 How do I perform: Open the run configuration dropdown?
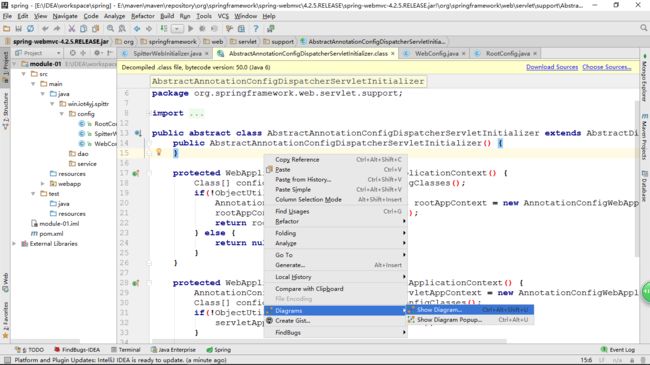pos(177,29)
